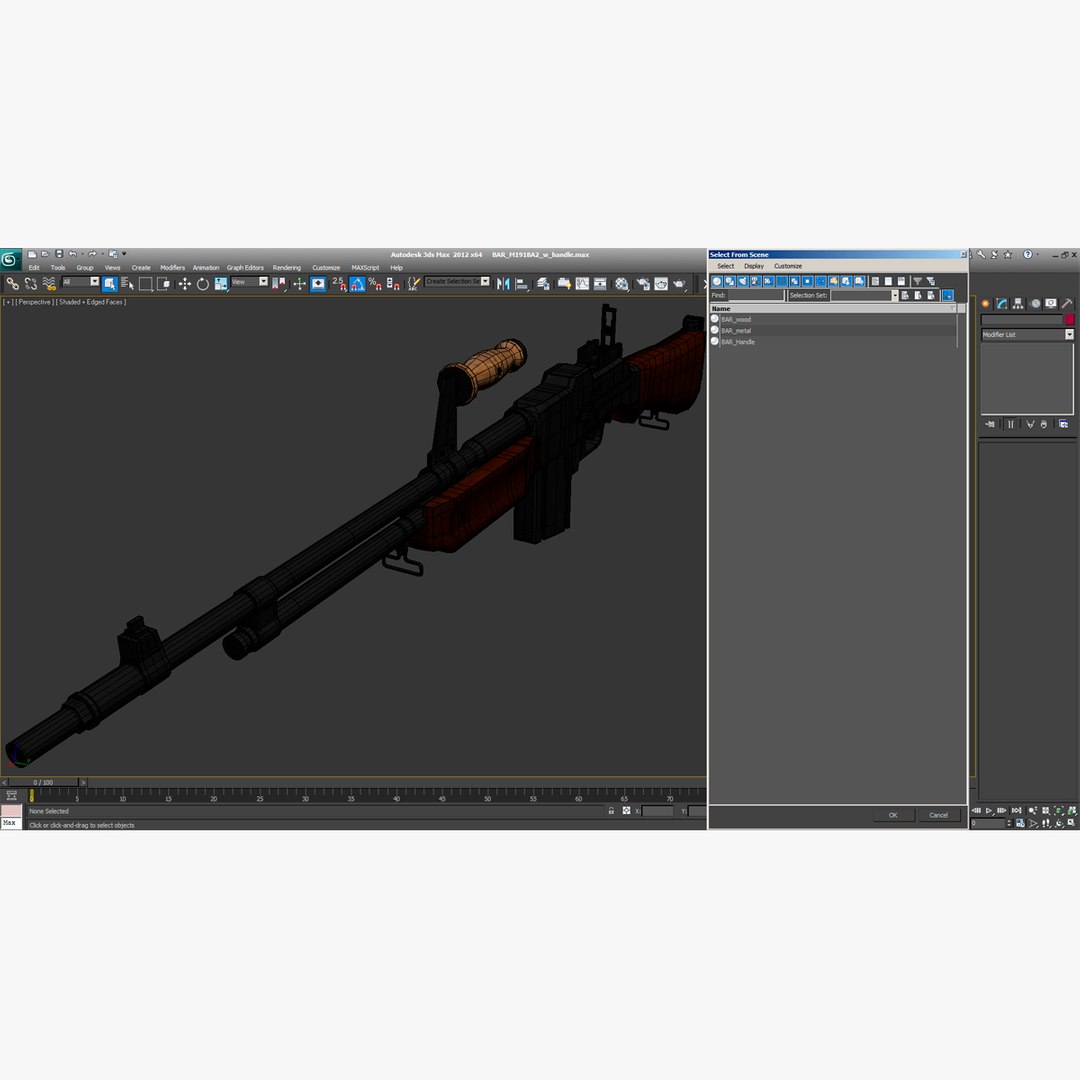The image size is (1080, 1080).
Task: Open Rendered Frame Window
Action: (661, 283)
